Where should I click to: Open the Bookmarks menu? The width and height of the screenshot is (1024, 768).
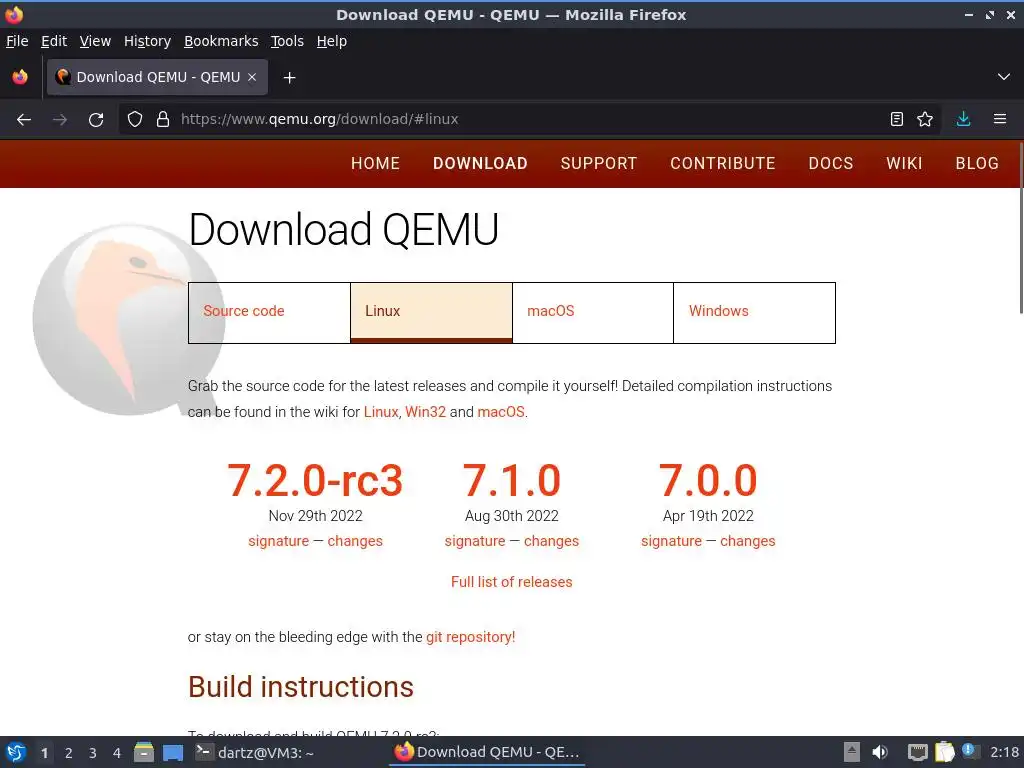(x=221, y=41)
